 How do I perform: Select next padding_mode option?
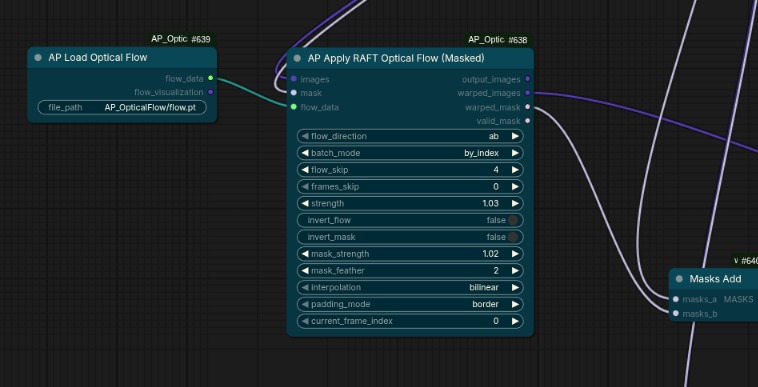click(x=515, y=304)
